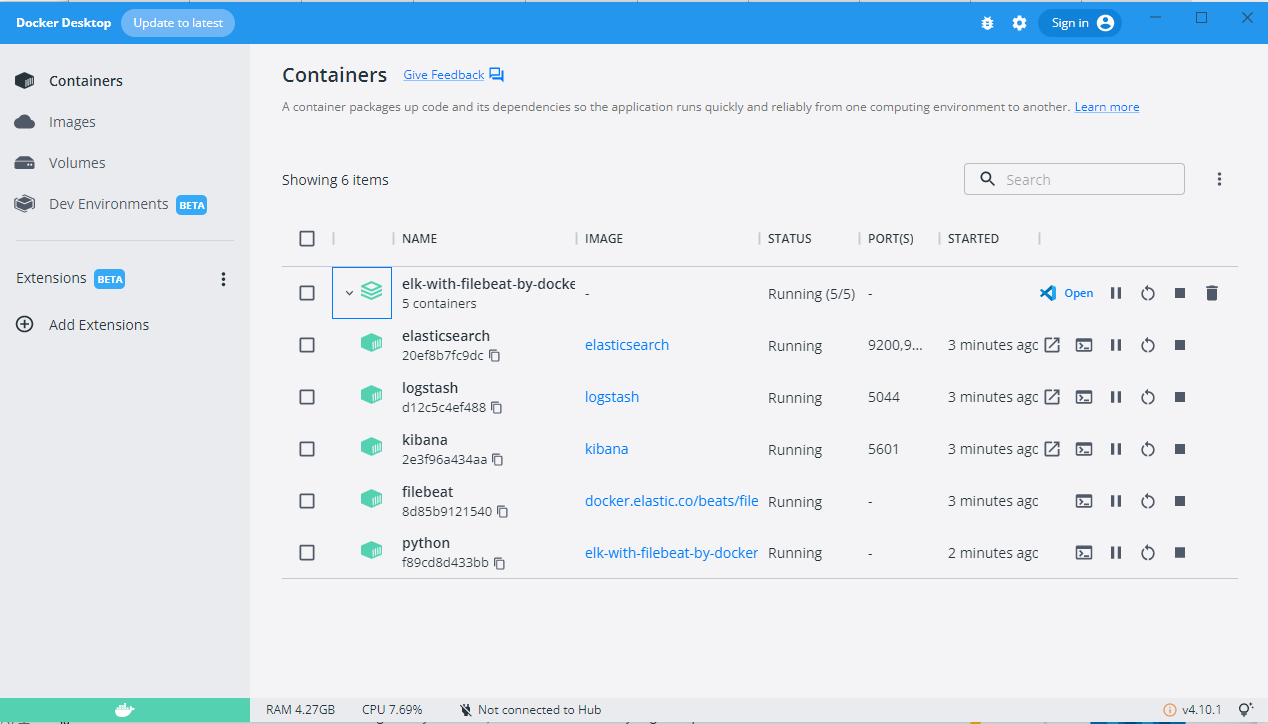
Task: Copy filebeat container ID 8d85b9121540
Action: click(x=503, y=512)
